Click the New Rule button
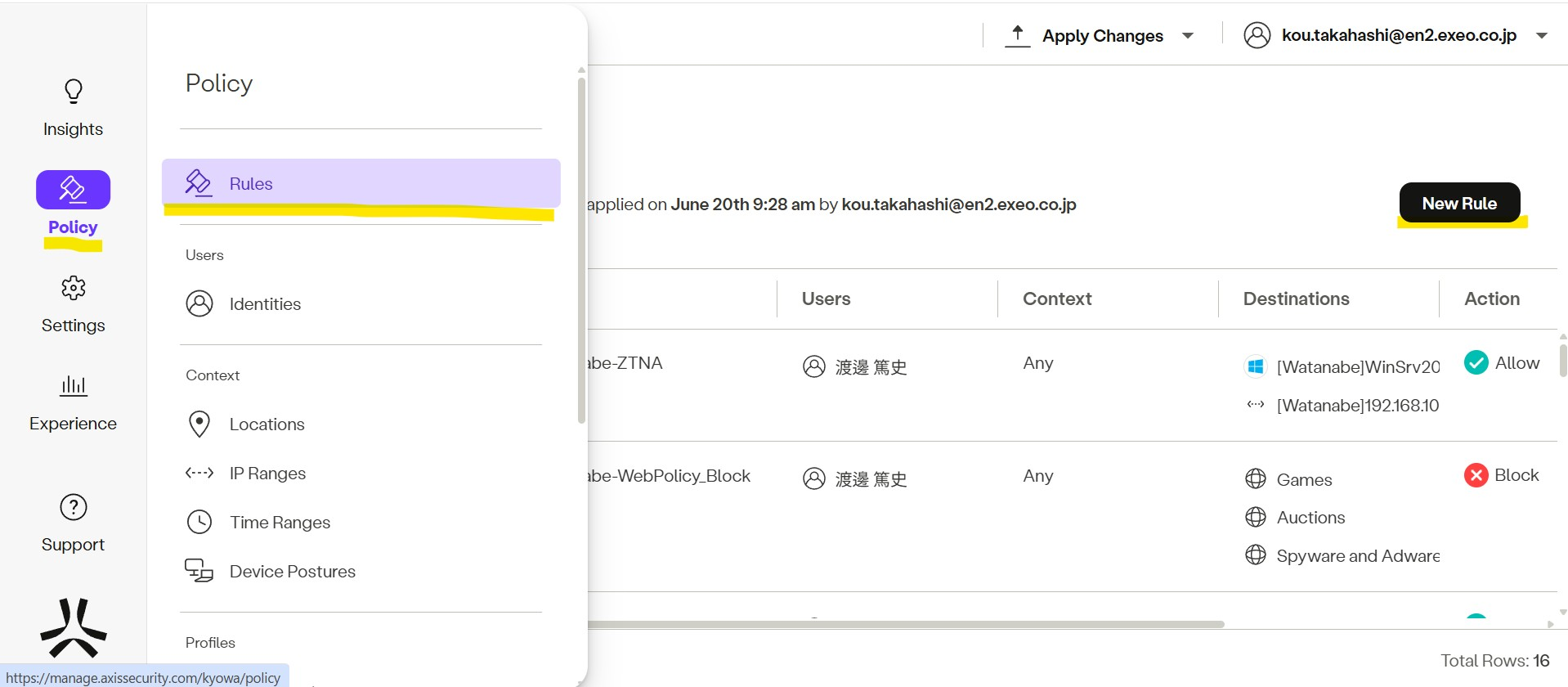 [1458, 204]
